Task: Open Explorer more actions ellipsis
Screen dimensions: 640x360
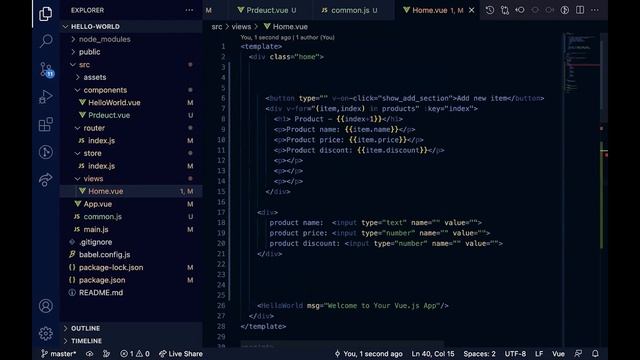Action: (x=189, y=10)
